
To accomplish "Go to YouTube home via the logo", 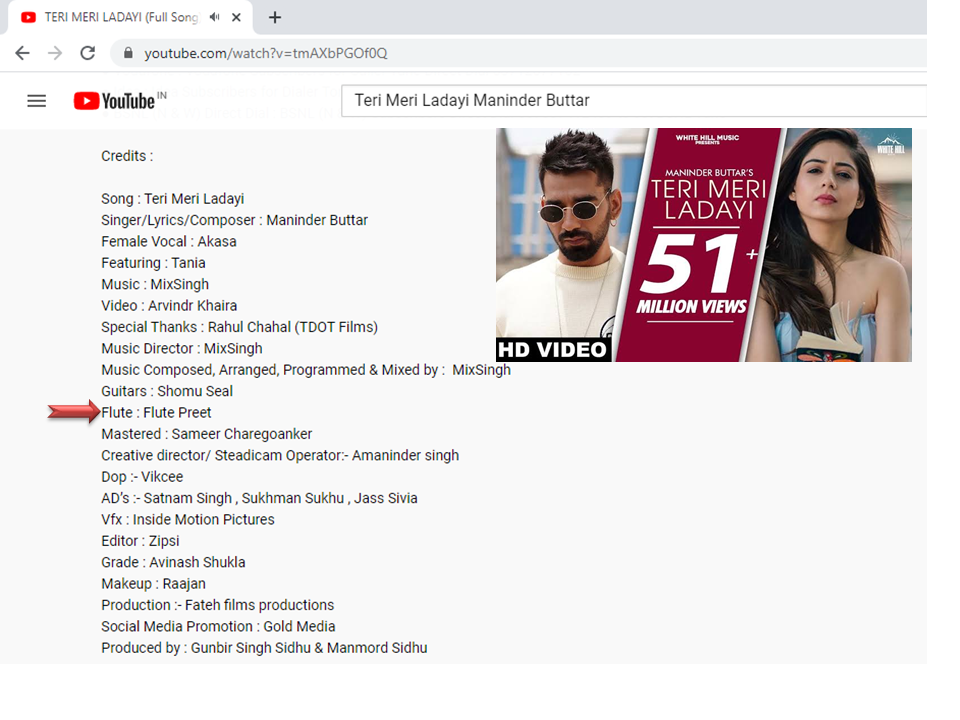I will click(x=115, y=101).
